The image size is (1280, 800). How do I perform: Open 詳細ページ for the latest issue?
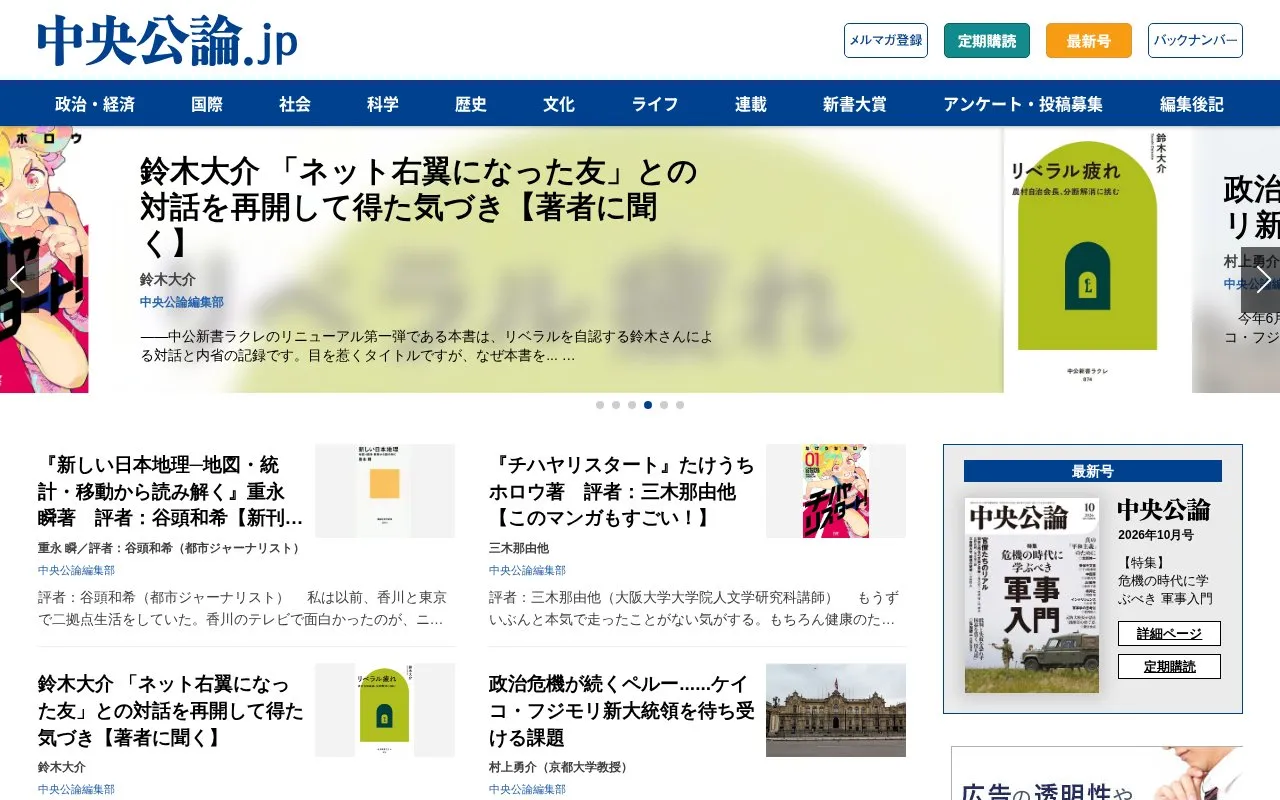click(1169, 634)
